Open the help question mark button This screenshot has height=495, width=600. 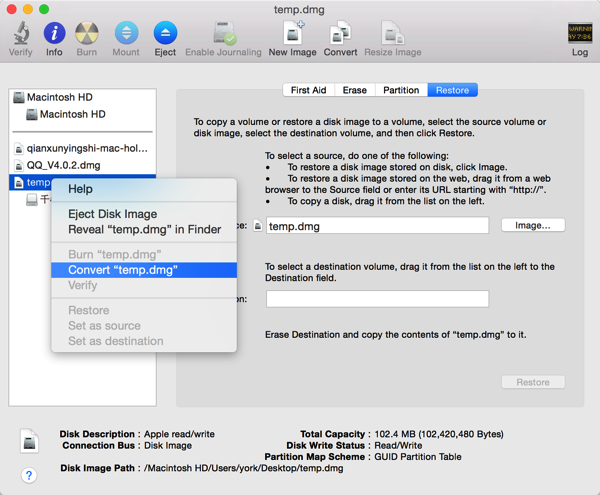pos(29,475)
